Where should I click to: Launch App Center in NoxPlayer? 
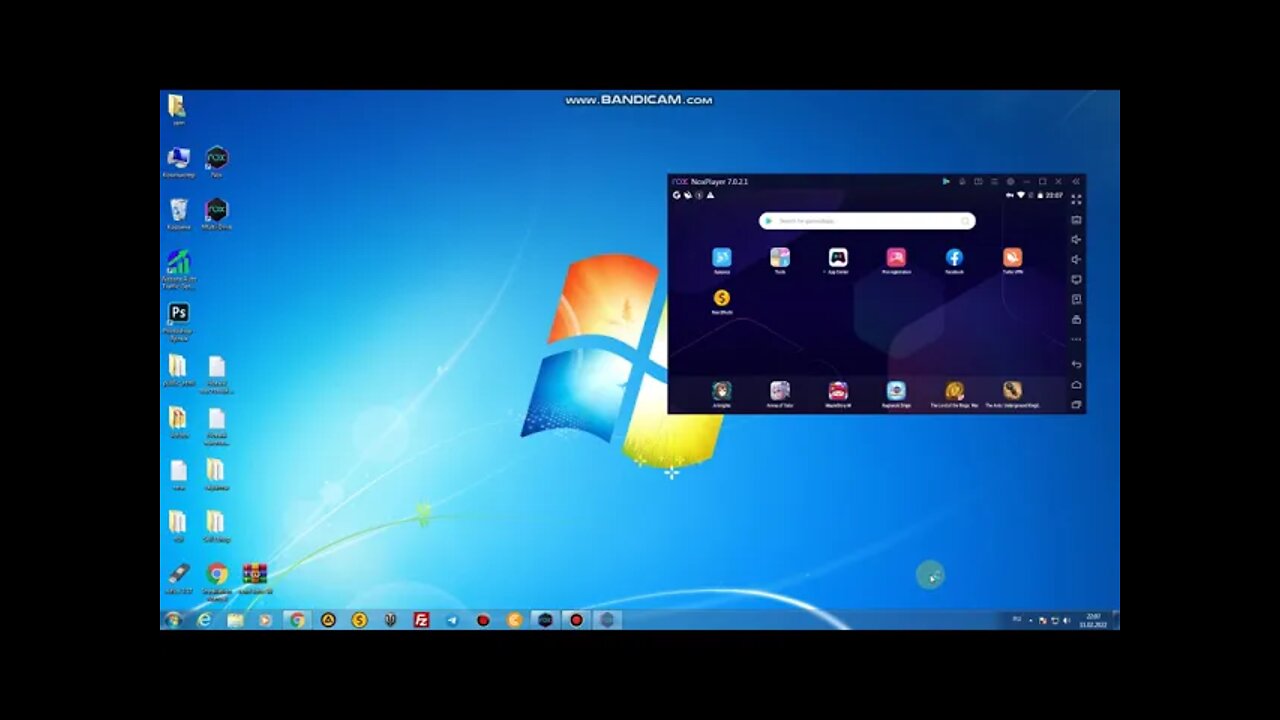point(838,258)
